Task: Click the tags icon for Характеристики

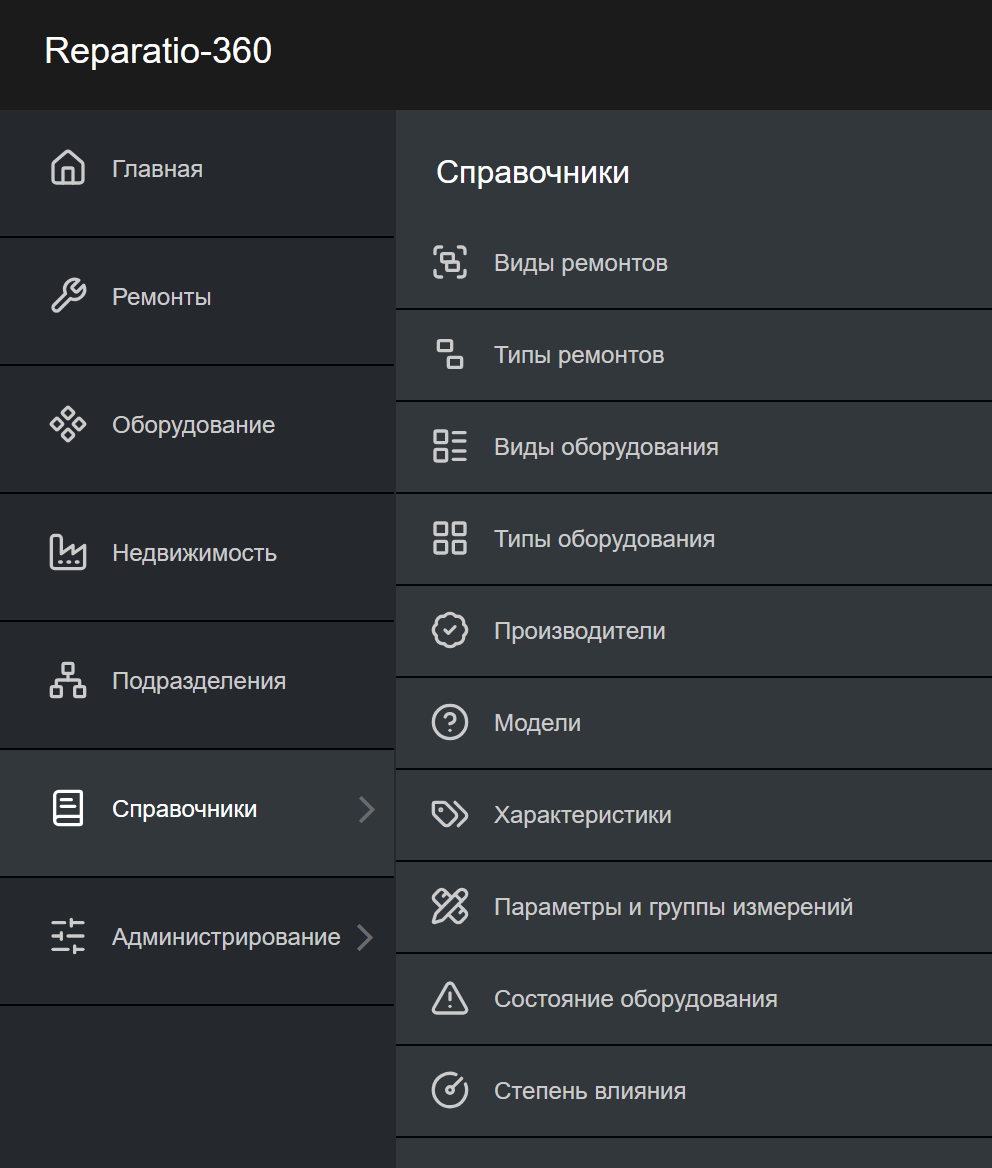Action: click(450, 815)
